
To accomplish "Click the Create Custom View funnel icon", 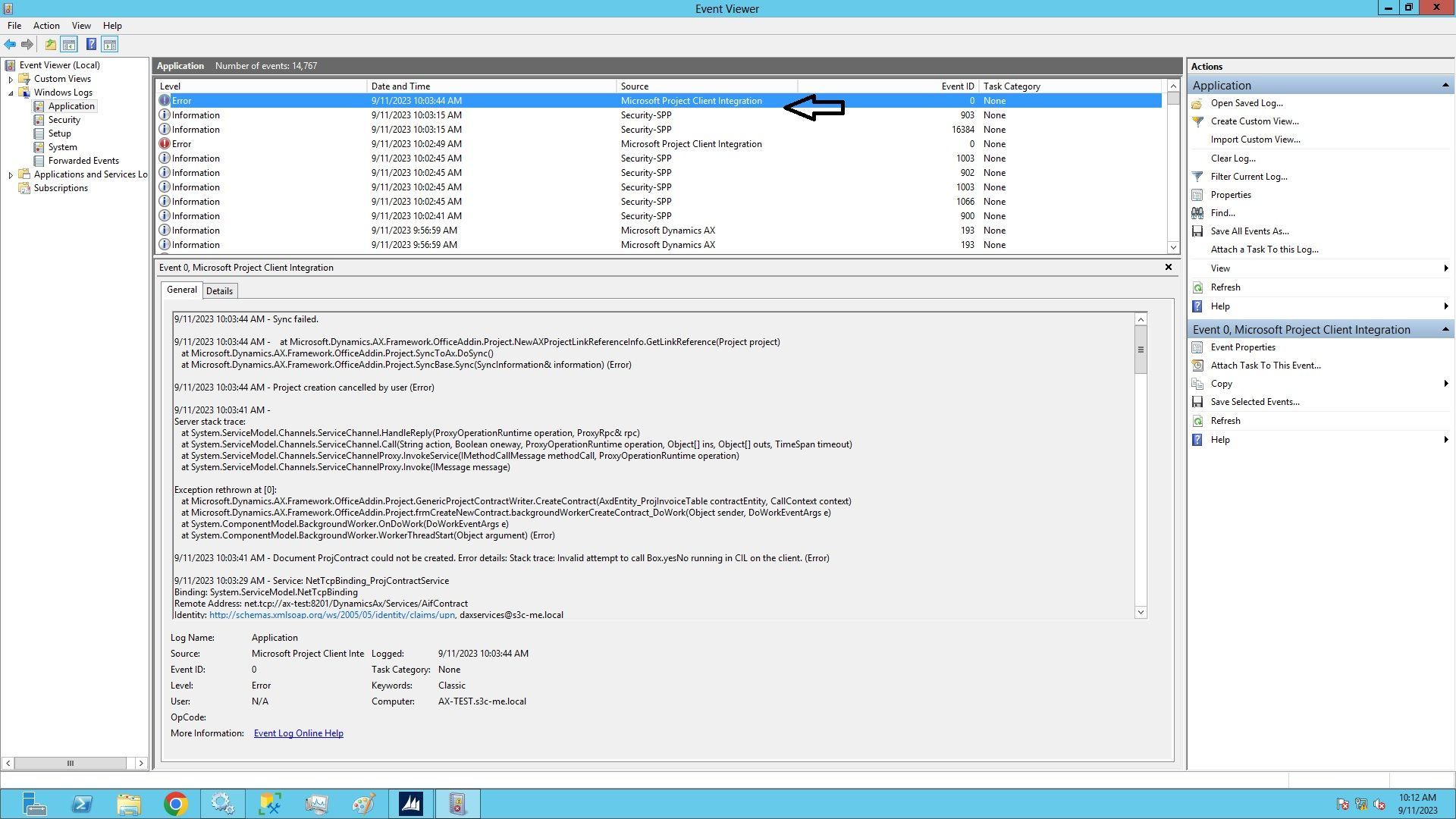I will point(1197,121).
